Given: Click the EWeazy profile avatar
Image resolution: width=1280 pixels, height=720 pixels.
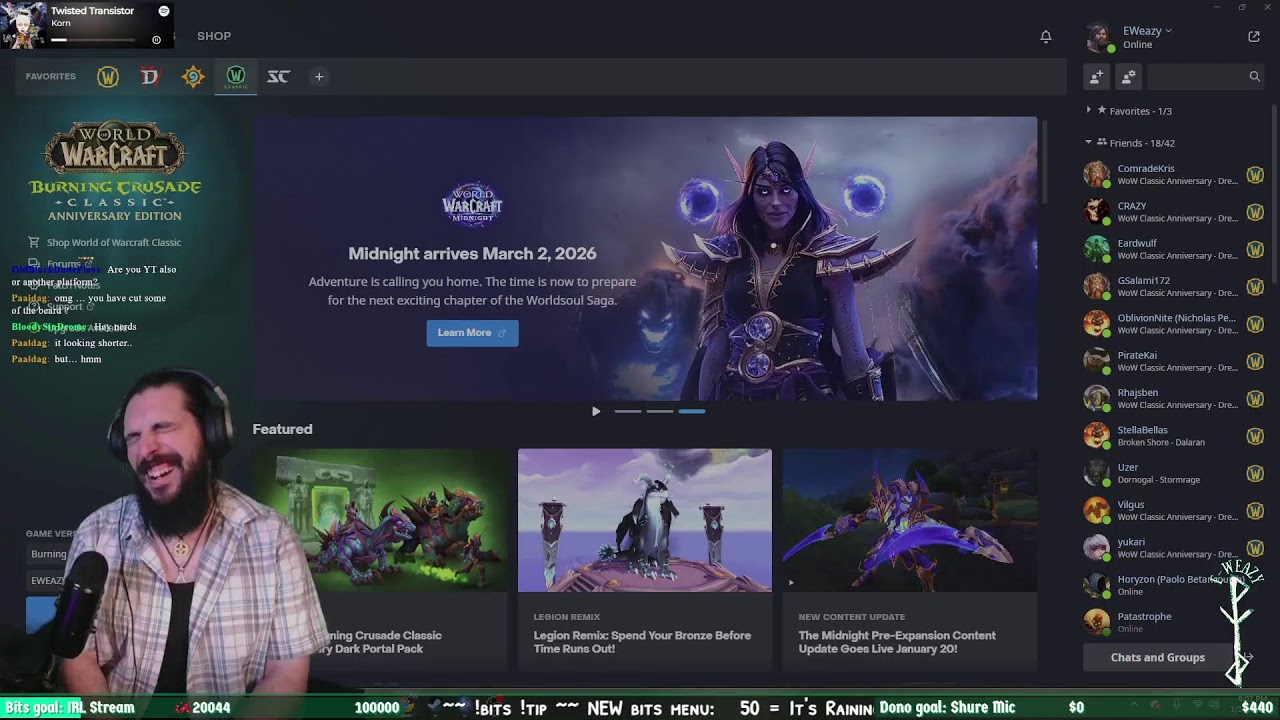Looking at the screenshot, I should click(1099, 37).
